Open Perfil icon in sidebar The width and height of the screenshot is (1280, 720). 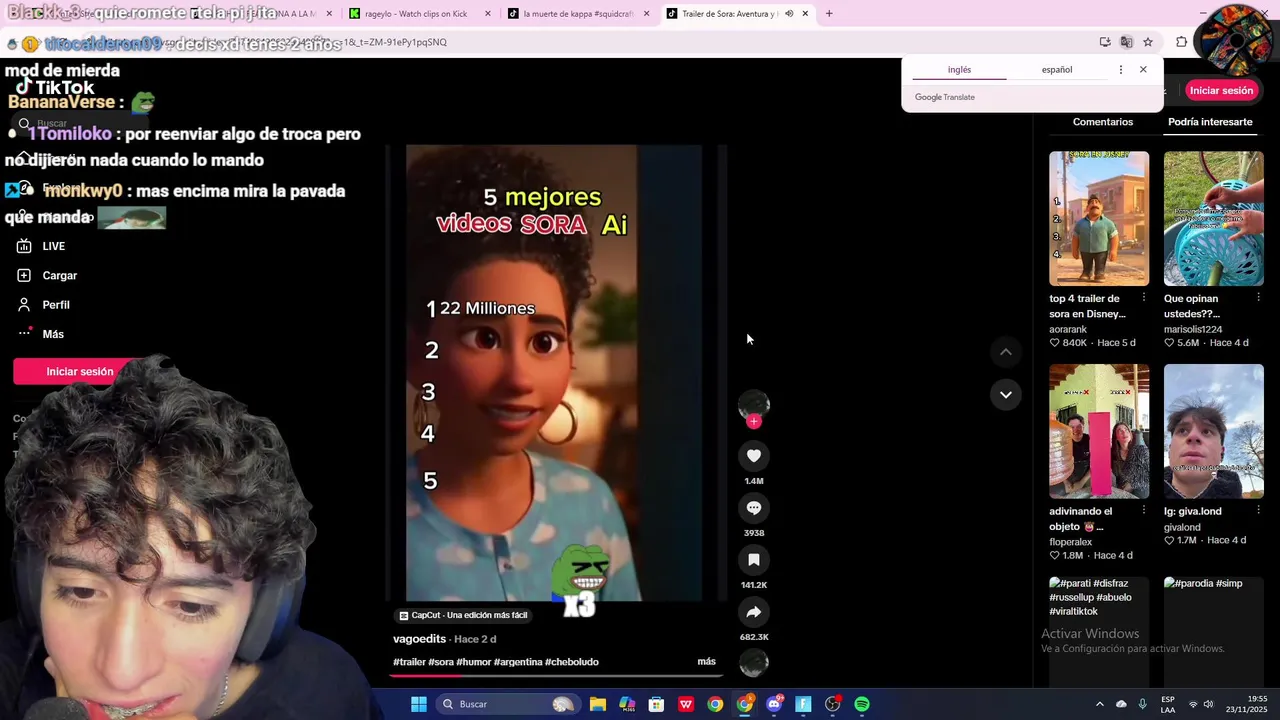[x=24, y=305]
